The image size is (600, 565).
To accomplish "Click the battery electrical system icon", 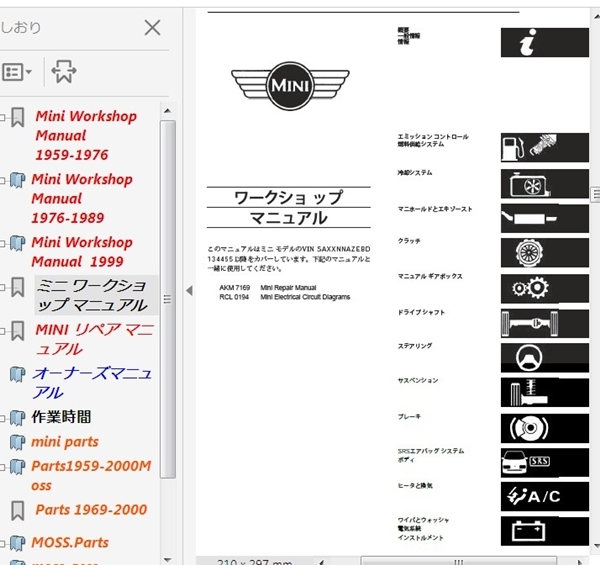I will tap(545, 531).
